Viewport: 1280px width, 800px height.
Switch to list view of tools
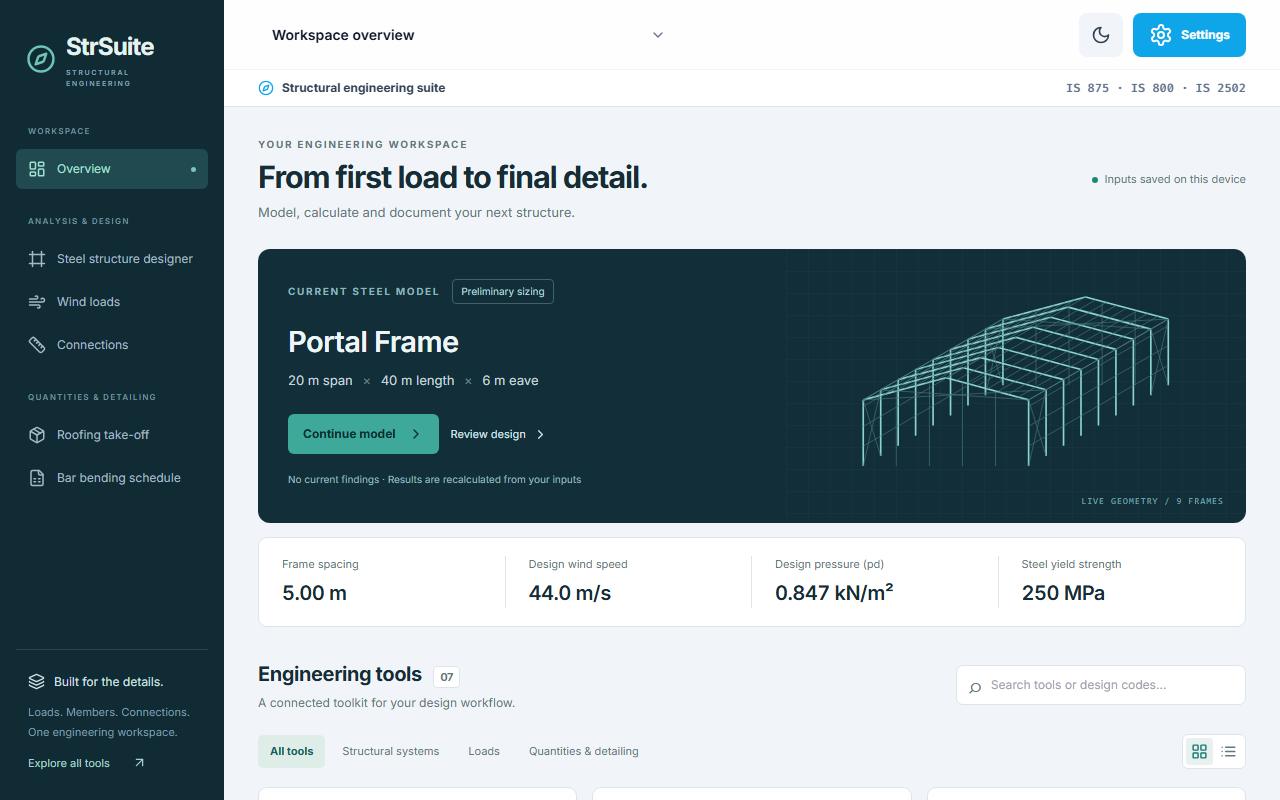point(1228,751)
